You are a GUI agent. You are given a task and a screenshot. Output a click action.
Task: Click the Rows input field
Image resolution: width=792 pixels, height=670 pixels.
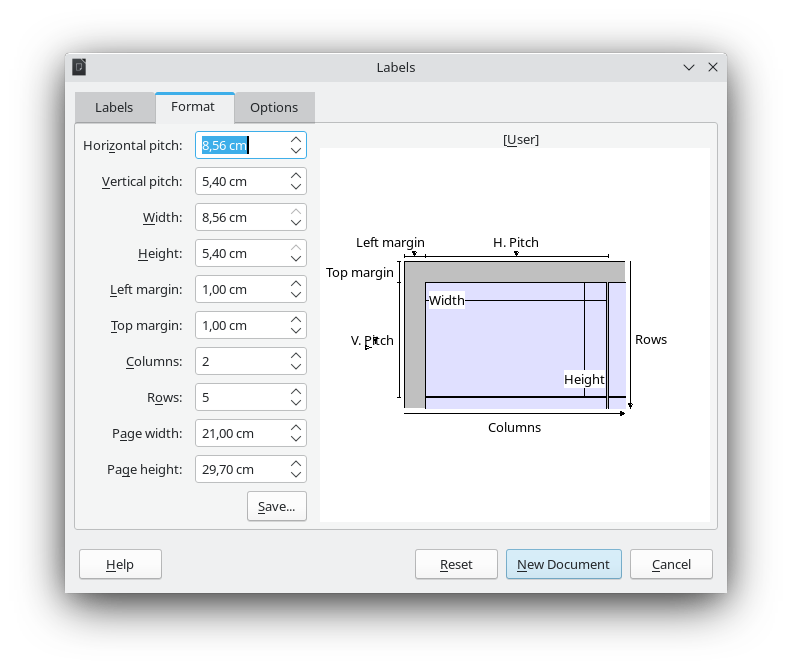click(x=240, y=398)
